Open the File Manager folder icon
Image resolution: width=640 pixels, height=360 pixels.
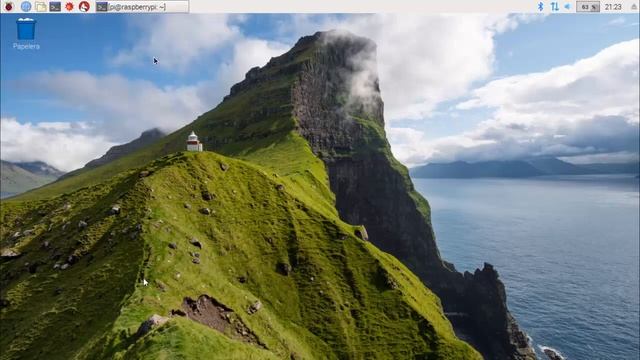(40, 6)
